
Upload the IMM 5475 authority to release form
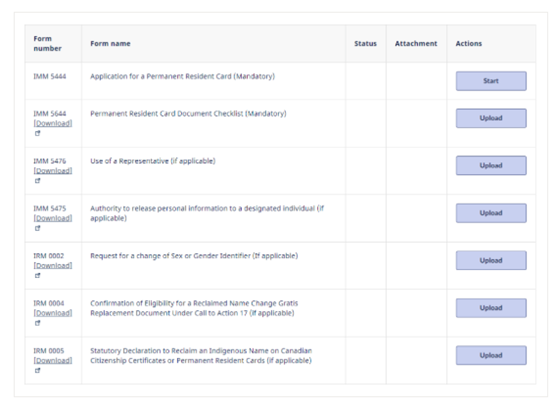(x=491, y=213)
